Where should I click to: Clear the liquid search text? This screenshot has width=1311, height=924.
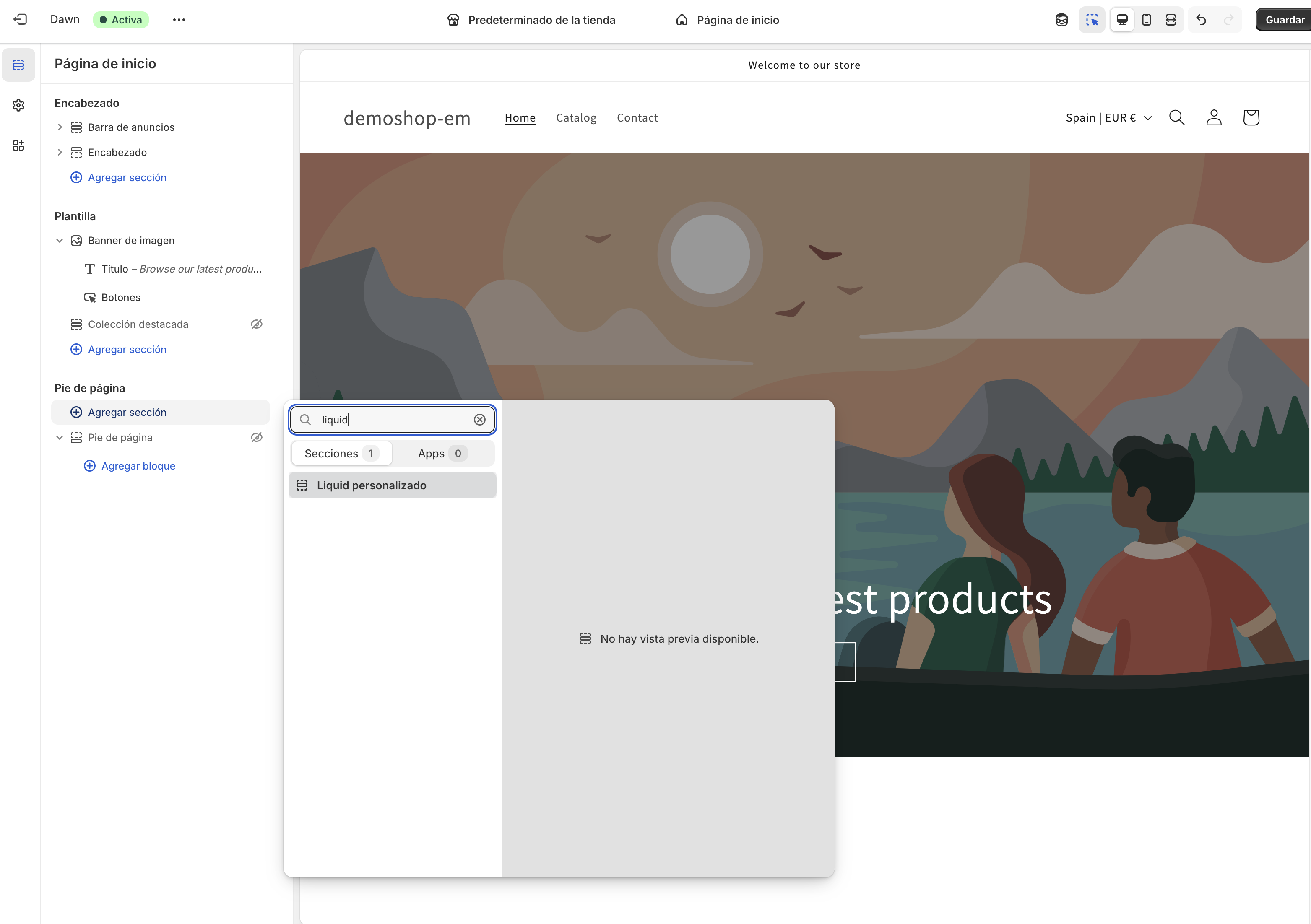point(480,420)
